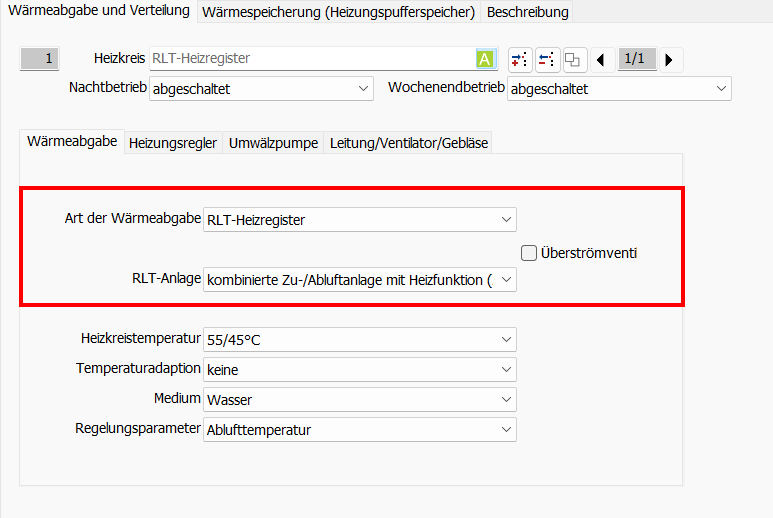
Task: Click the Heizkreis name input field
Action: 310,59
